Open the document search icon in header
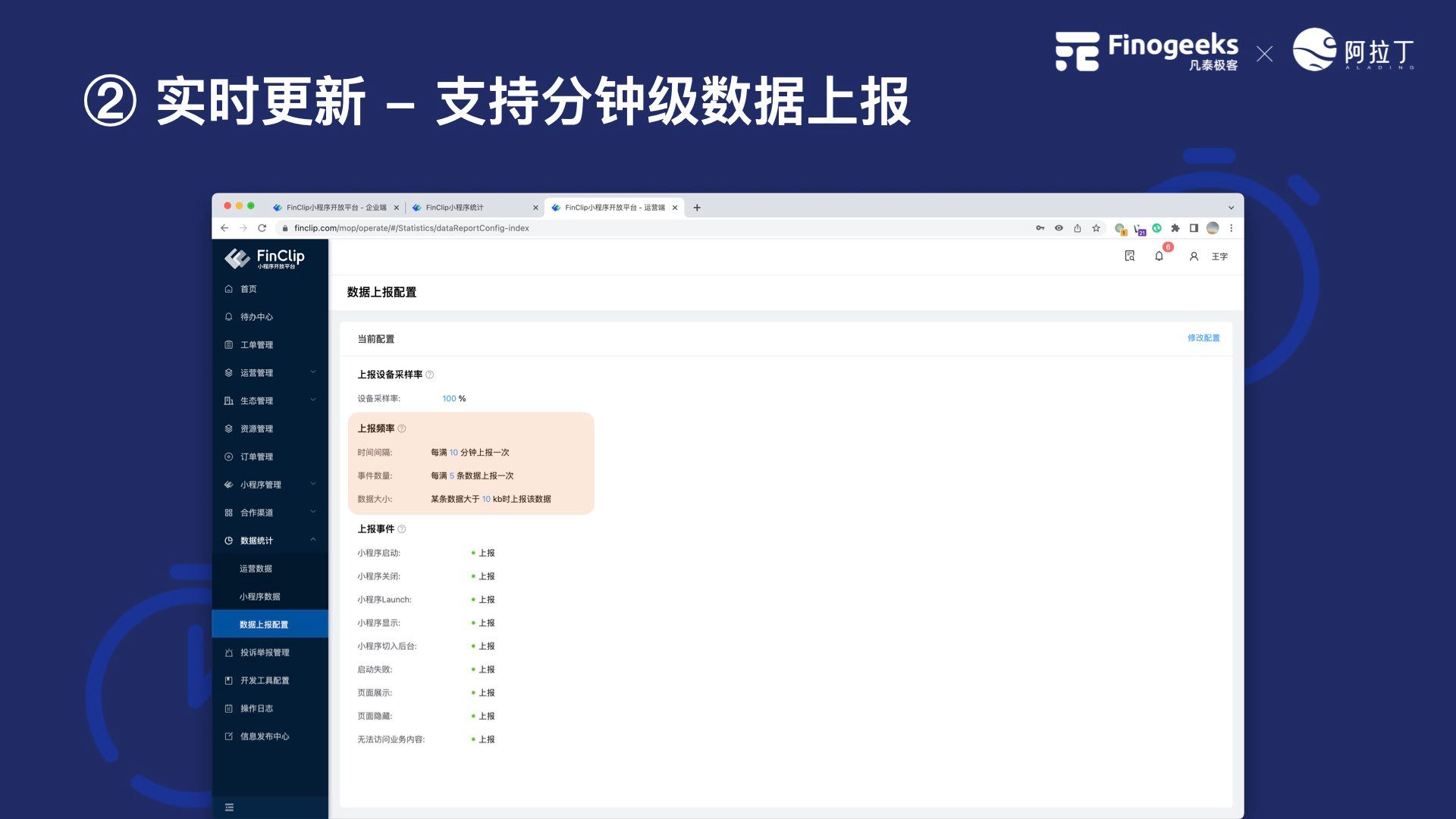The image size is (1456, 819). point(1129,256)
